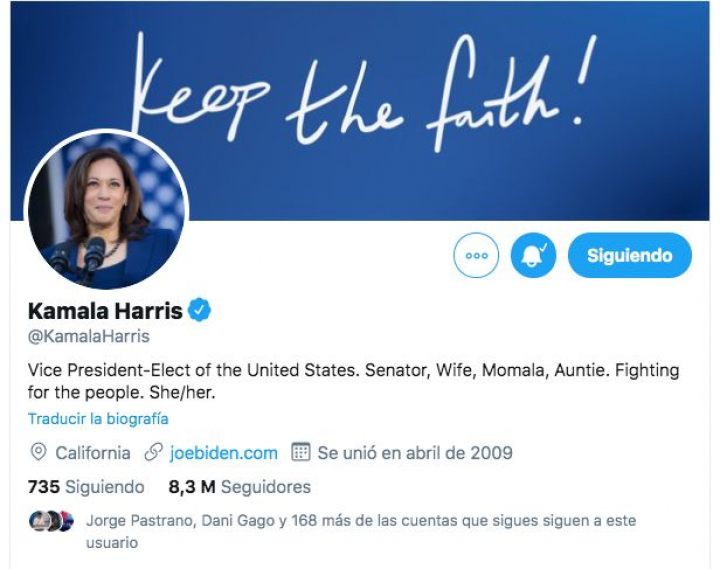The height and width of the screenshot is (569, 720).
Task: Open the three-dot more options menu
Action: [x=476, y=255]
